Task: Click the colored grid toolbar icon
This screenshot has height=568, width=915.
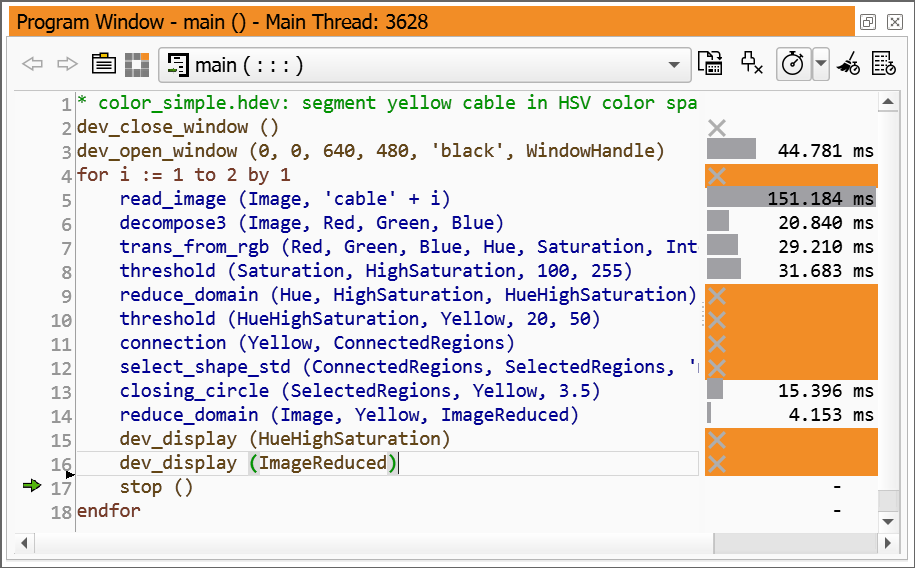Action: (x=137, y=65)
